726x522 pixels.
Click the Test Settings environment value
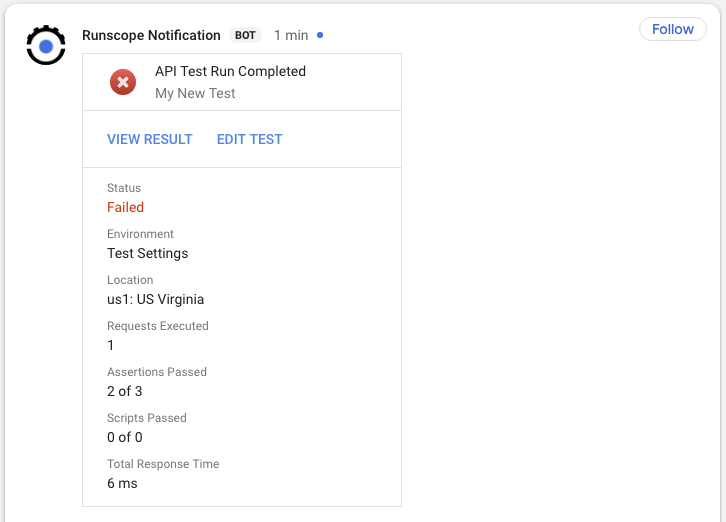click(x=148, y=253)
